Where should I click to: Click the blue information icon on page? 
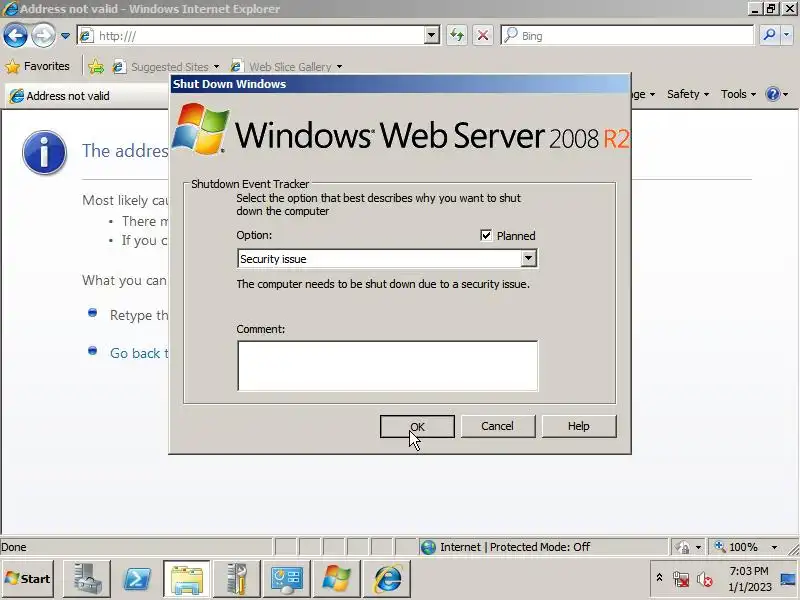(44, 152)
